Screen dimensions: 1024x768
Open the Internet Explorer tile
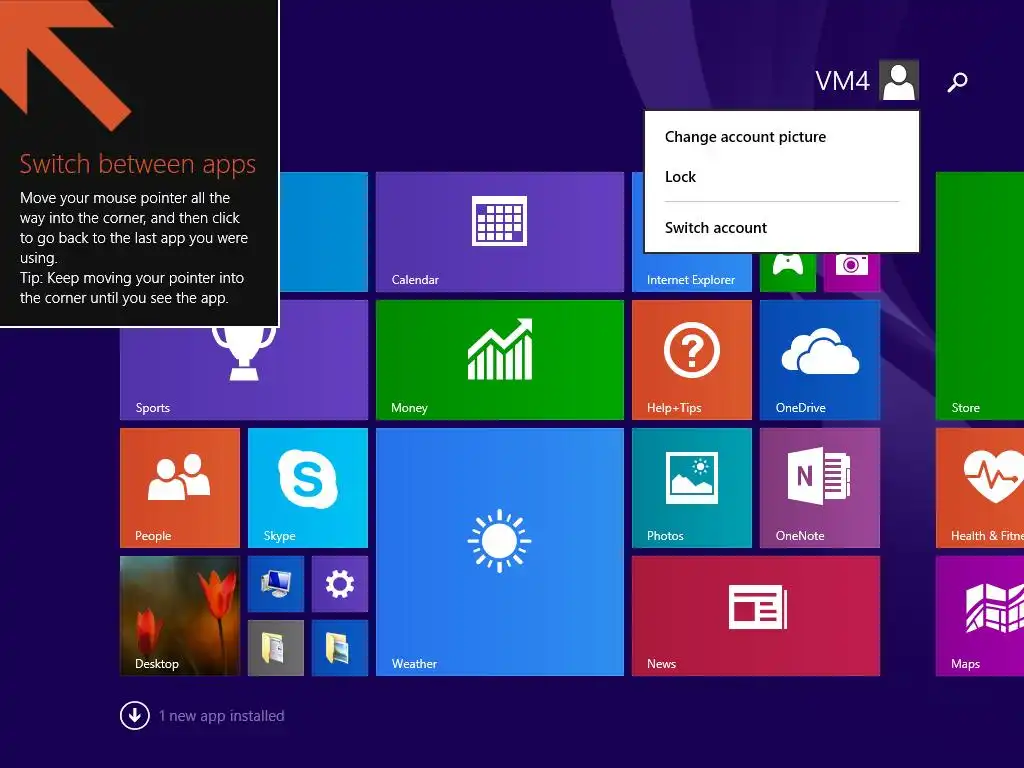click(692, 273)
